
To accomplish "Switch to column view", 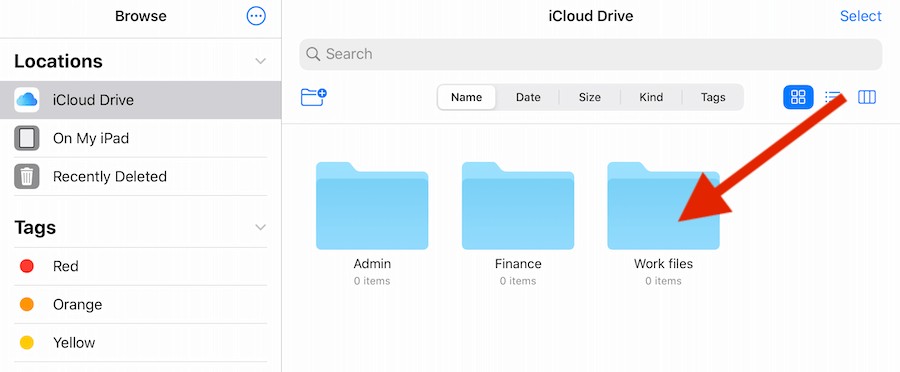I will 867,97.
